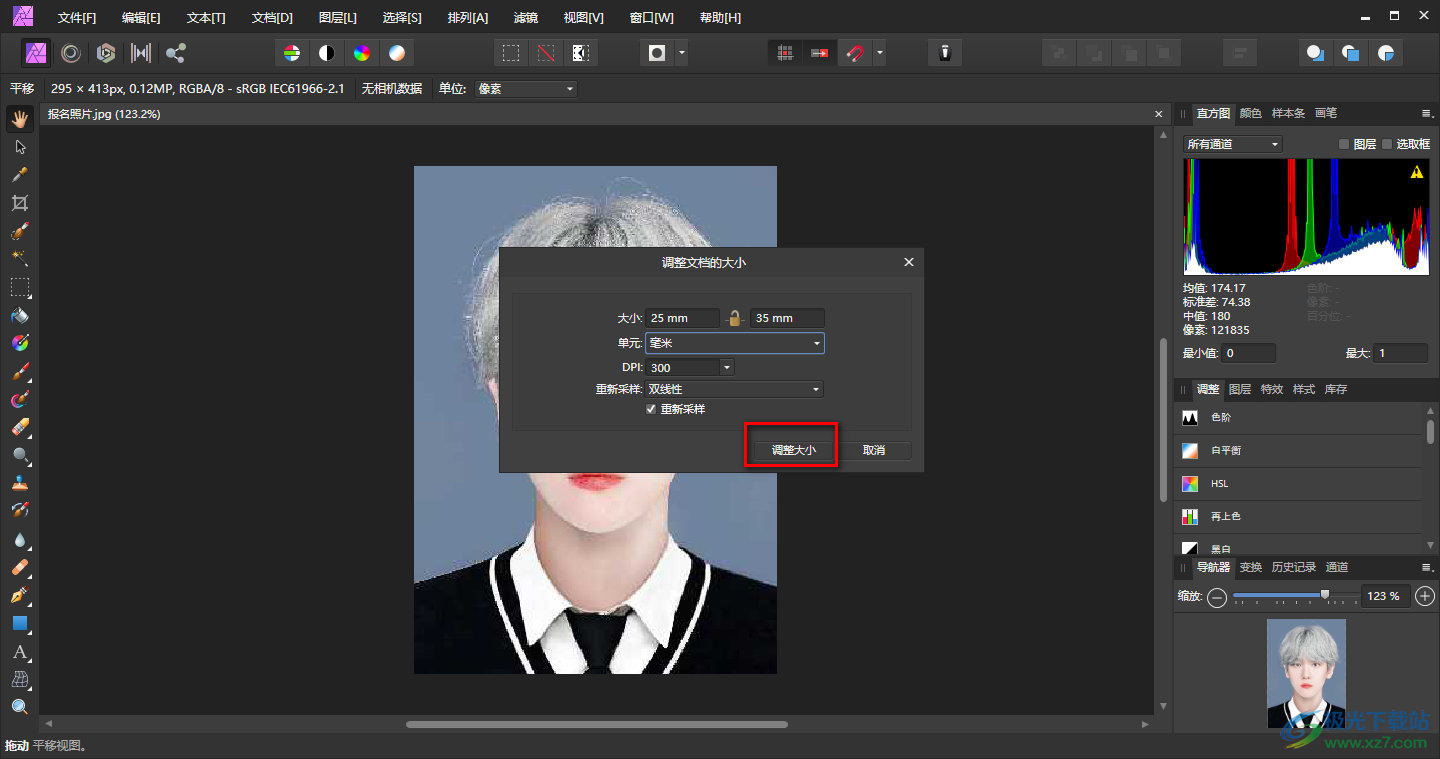Select the Paint Brush tool
This screenshot has width=1440, height=759.
click(x=19, y=371)
